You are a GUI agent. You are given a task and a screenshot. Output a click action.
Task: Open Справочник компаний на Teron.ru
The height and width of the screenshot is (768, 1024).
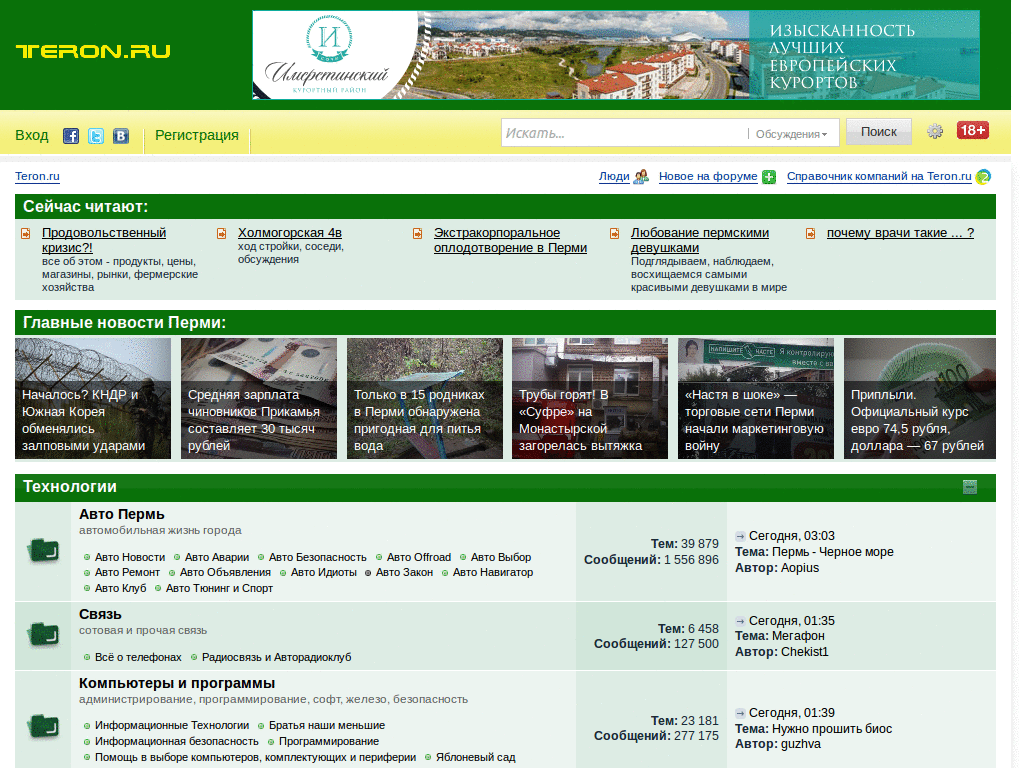[x=879, y=176]
